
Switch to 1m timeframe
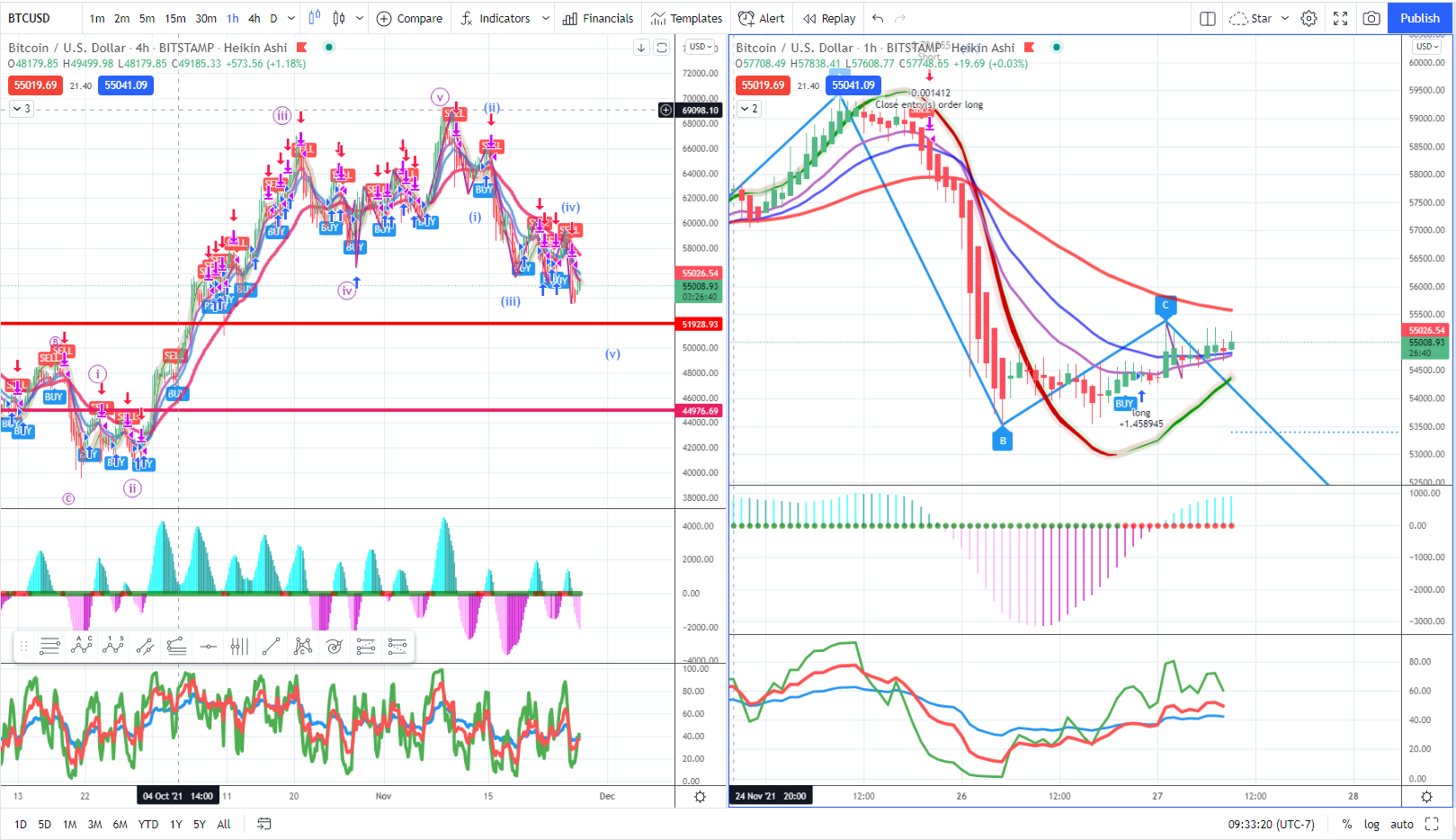coord(97,18)
